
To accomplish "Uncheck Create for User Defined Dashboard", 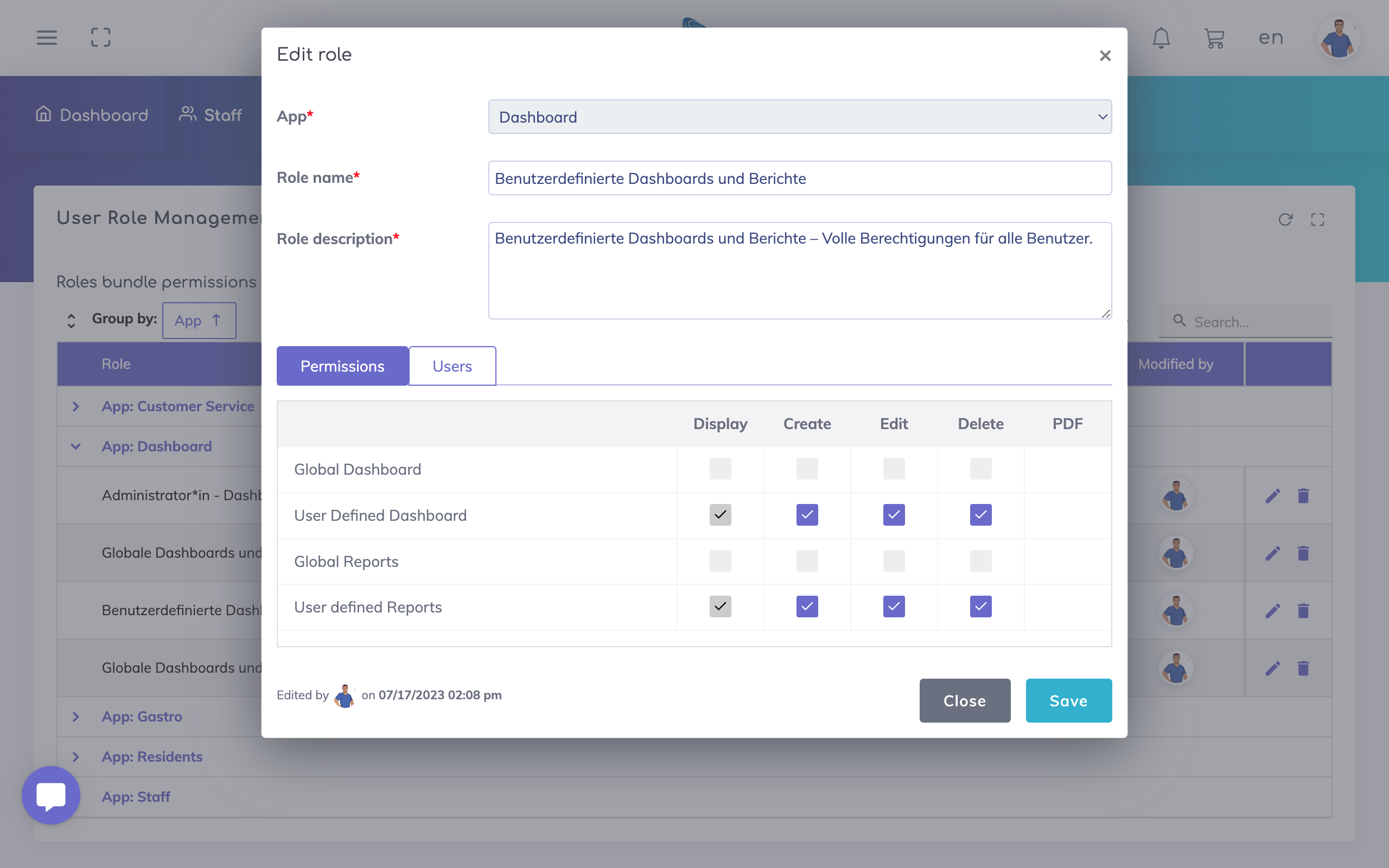I will (x=807, y=515).
